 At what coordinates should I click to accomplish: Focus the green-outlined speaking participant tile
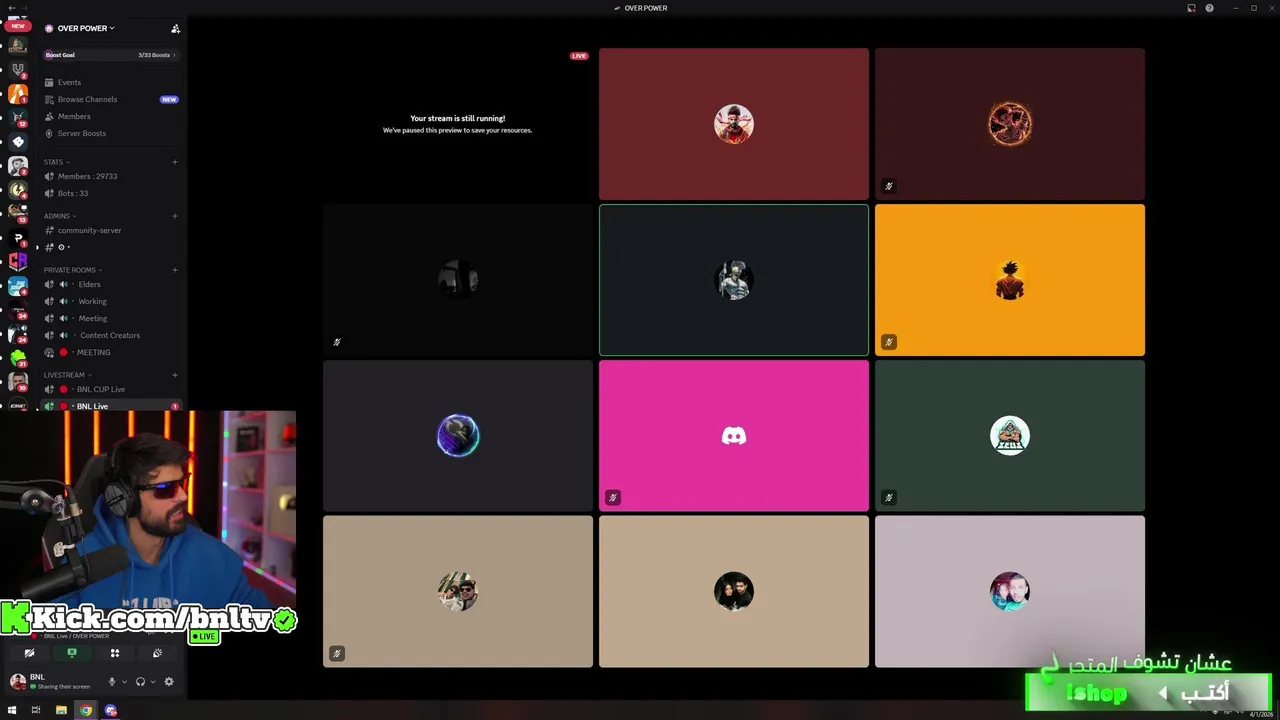734,280
